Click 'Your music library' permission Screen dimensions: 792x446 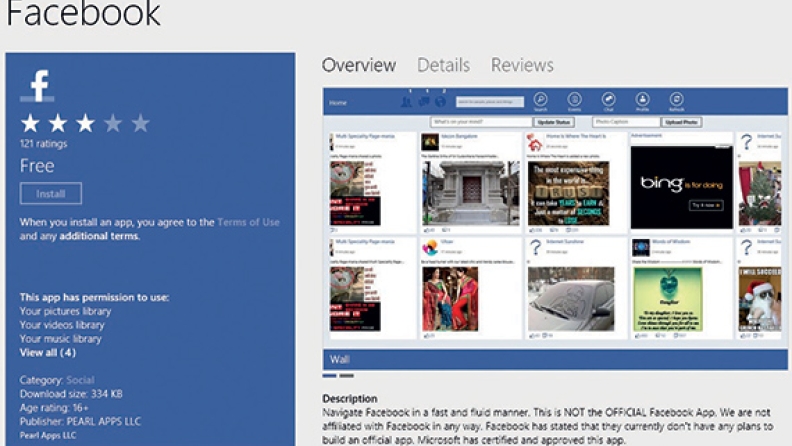[x=61, y=338]
